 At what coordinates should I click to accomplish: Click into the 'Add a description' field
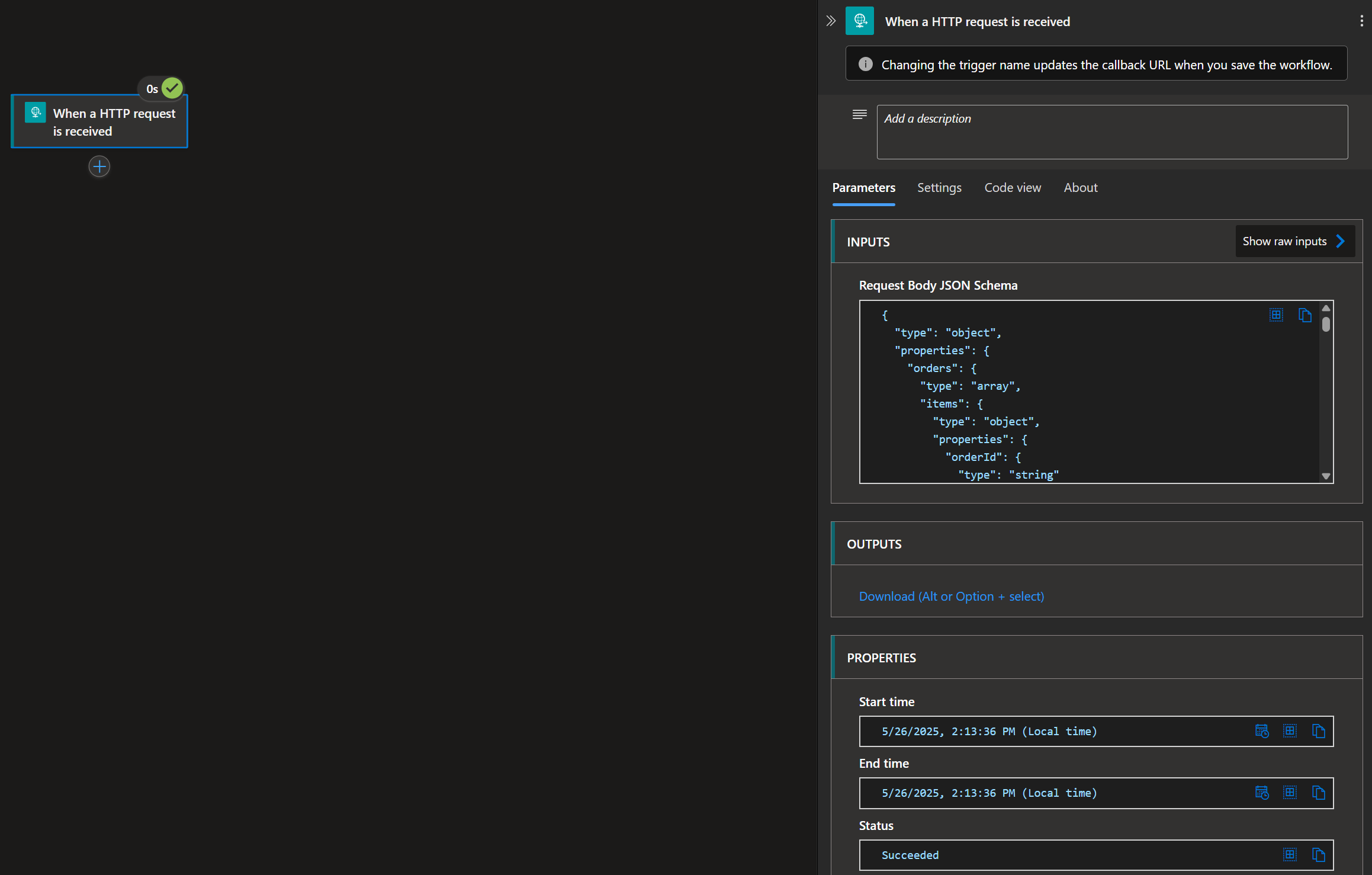[x=1112, y=132]
